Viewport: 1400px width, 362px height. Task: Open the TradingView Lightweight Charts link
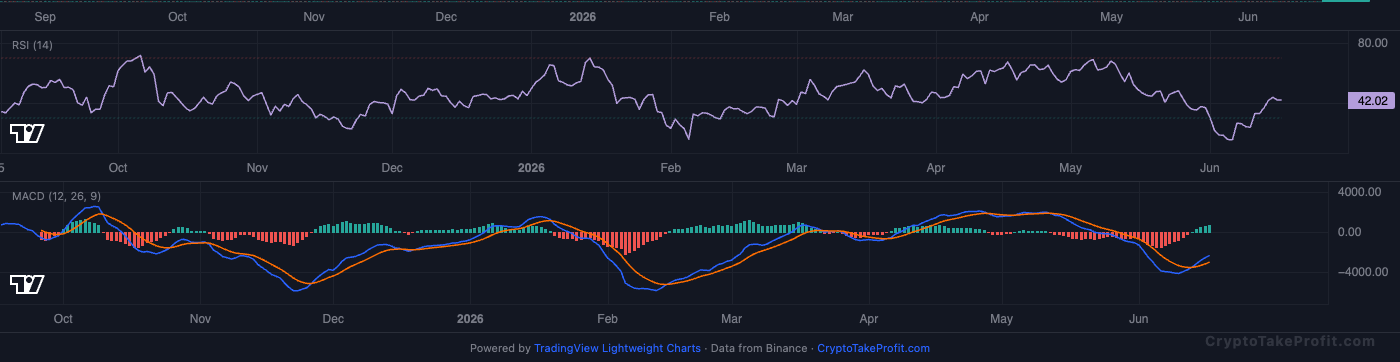617,348
